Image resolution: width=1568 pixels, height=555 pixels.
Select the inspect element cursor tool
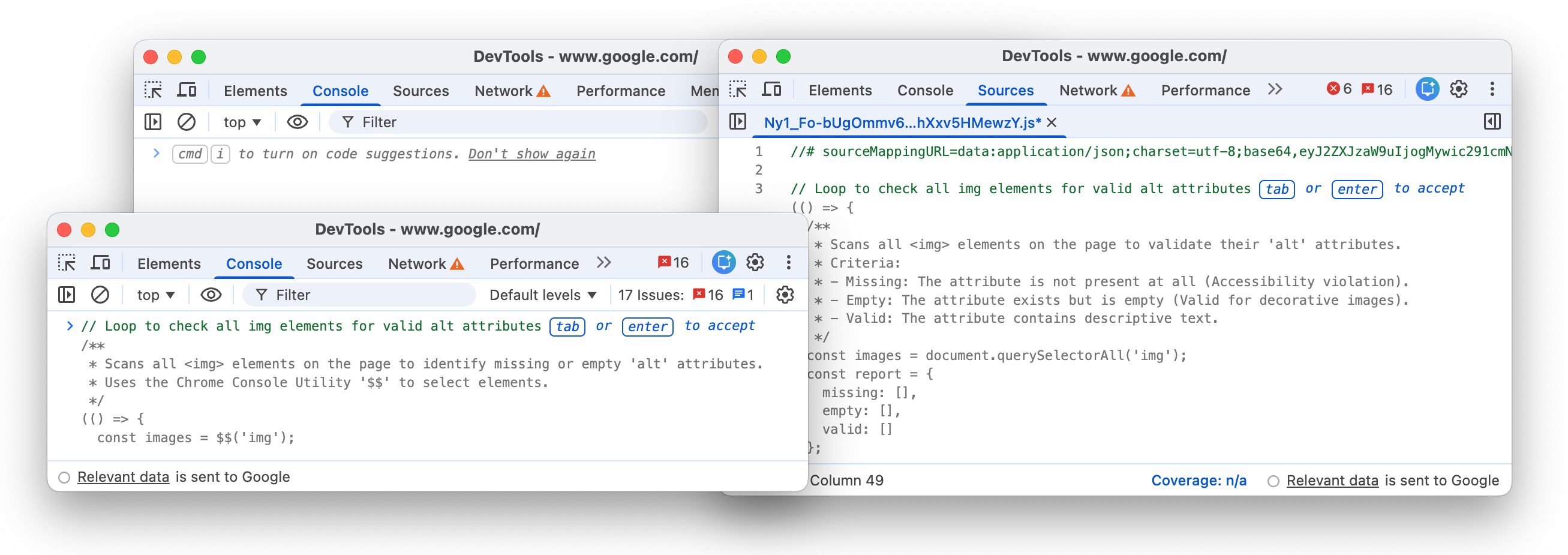point(68,263)
